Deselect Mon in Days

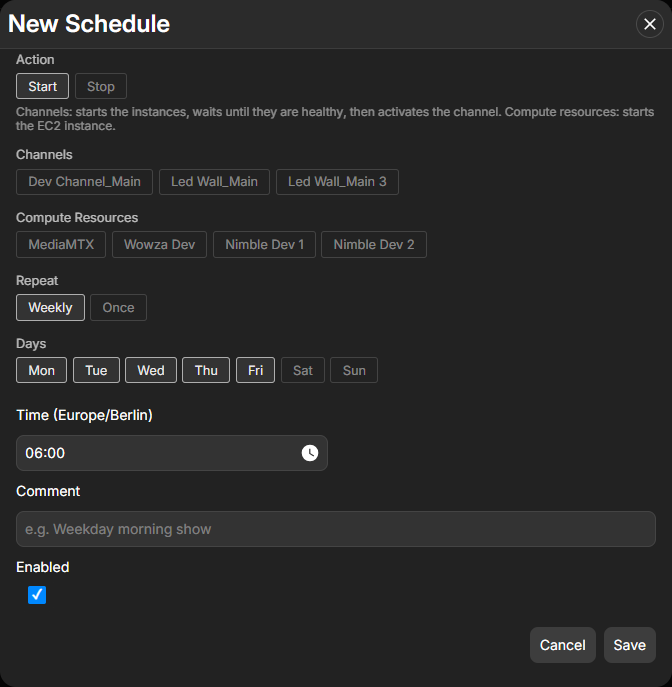click(x=42, y=370)
